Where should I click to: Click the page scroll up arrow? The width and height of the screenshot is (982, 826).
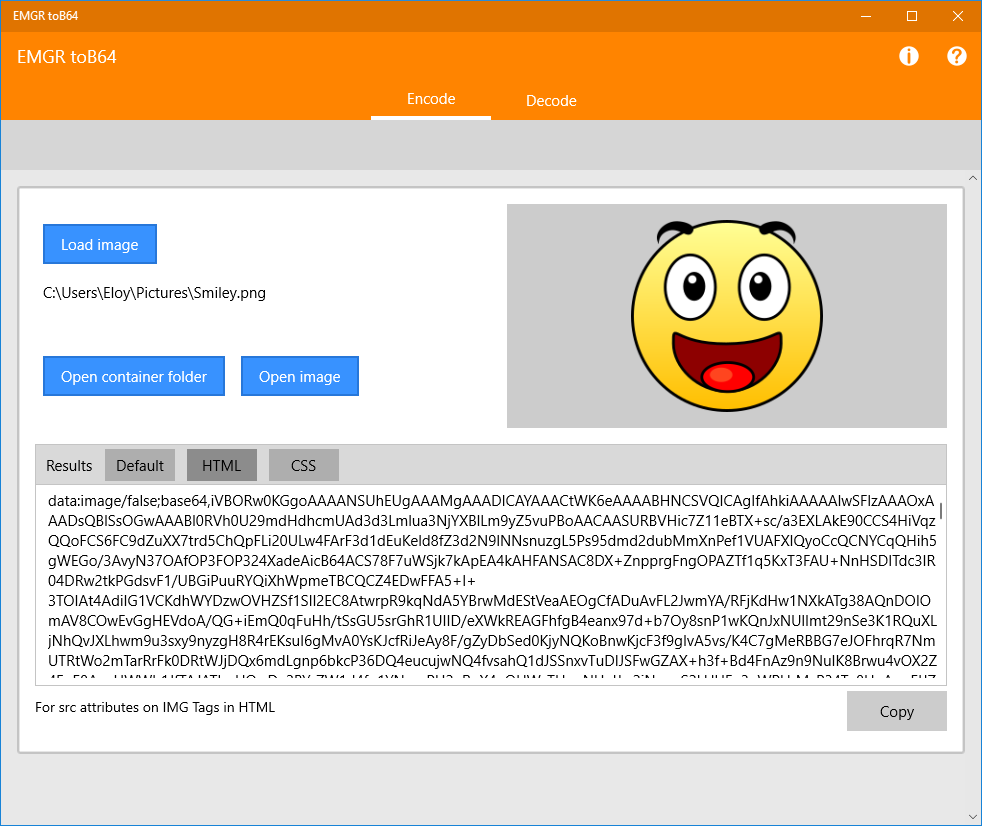click(973, 178)
